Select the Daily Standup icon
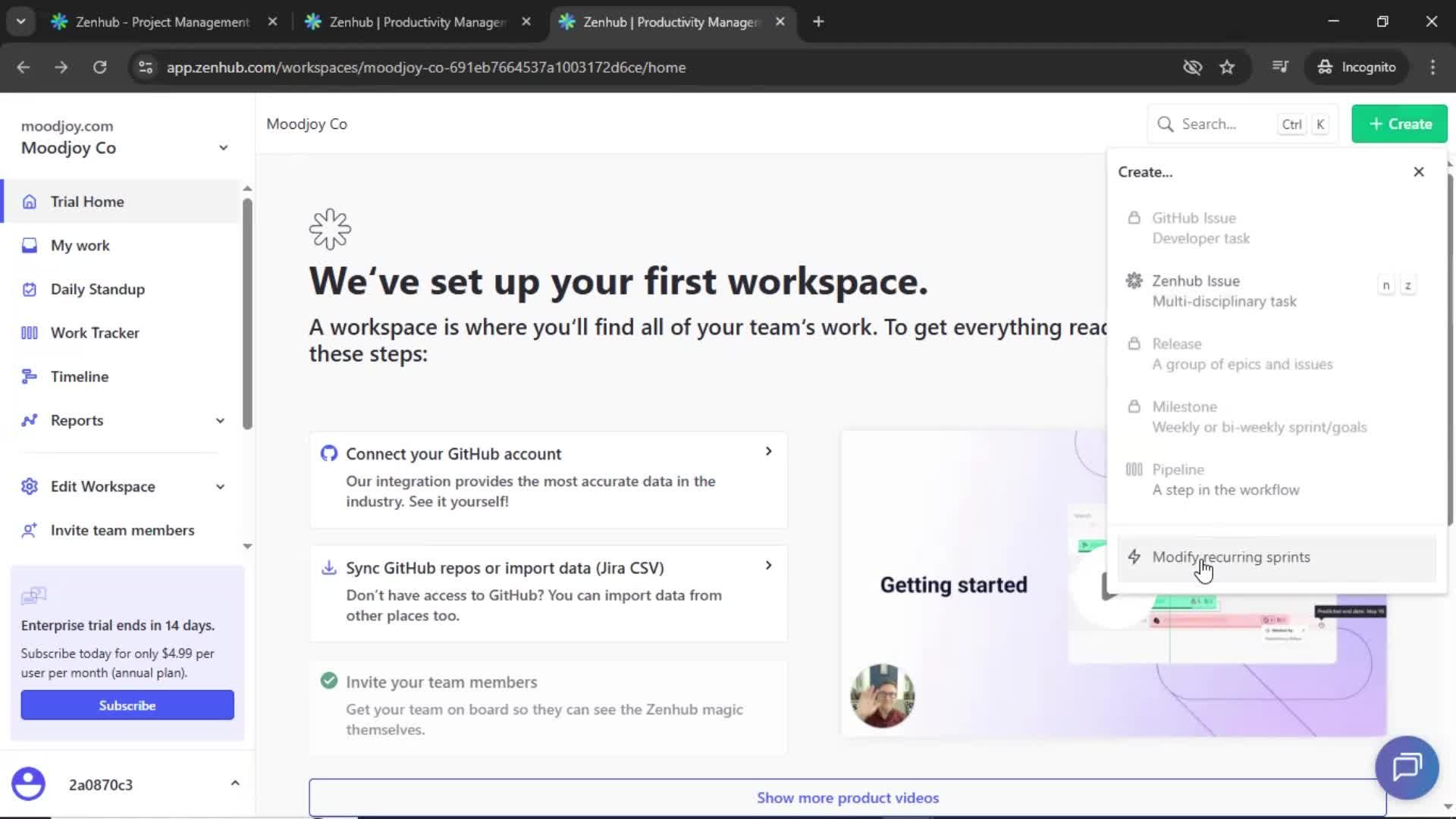 pyautogui.click(x=29, y=289)
